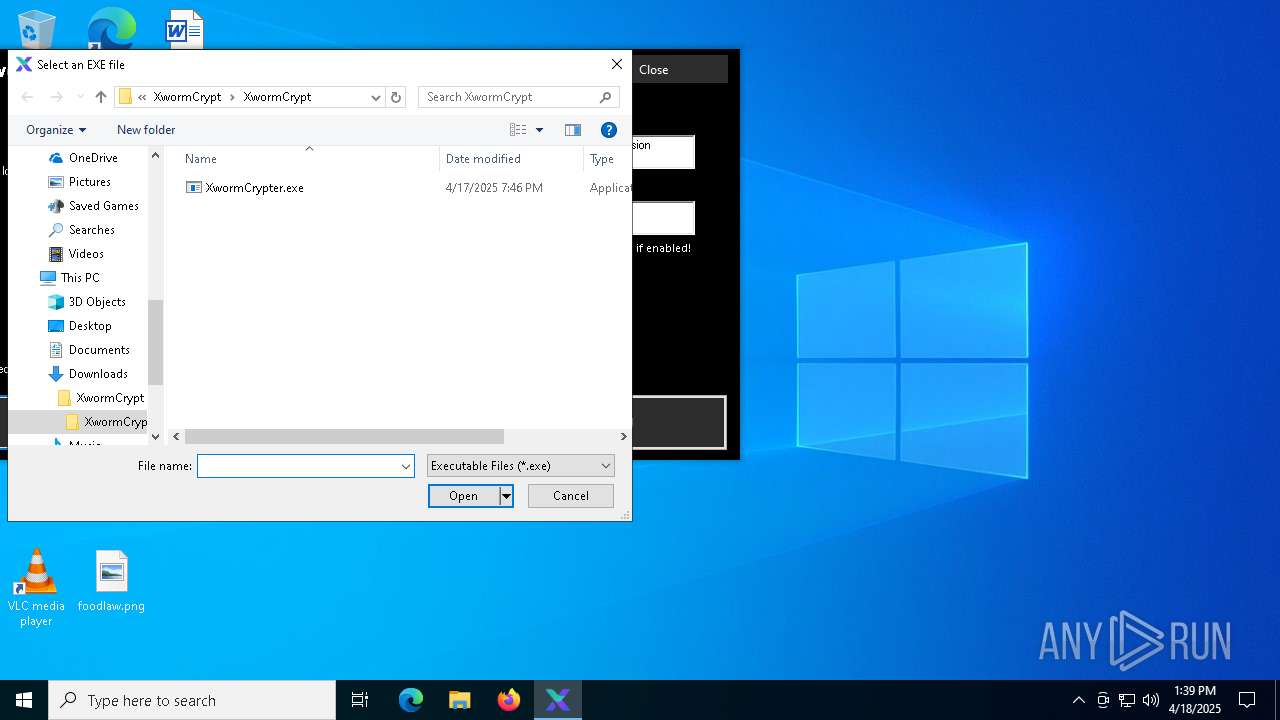Open Task View on taskbar
Viewport: 1280px width, 720px height.
point(360,700)
